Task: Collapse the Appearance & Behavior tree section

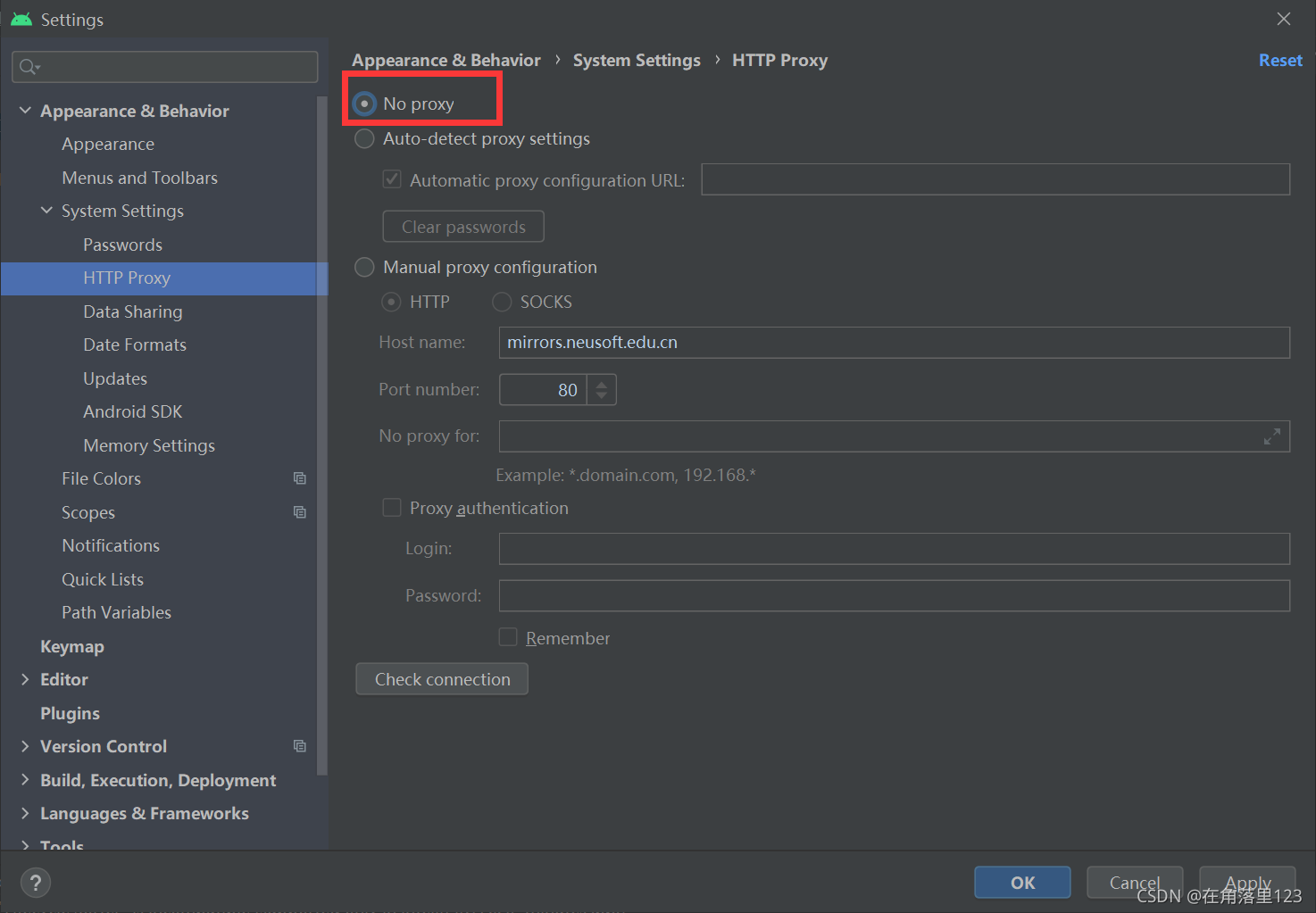Action: point(25,110)
